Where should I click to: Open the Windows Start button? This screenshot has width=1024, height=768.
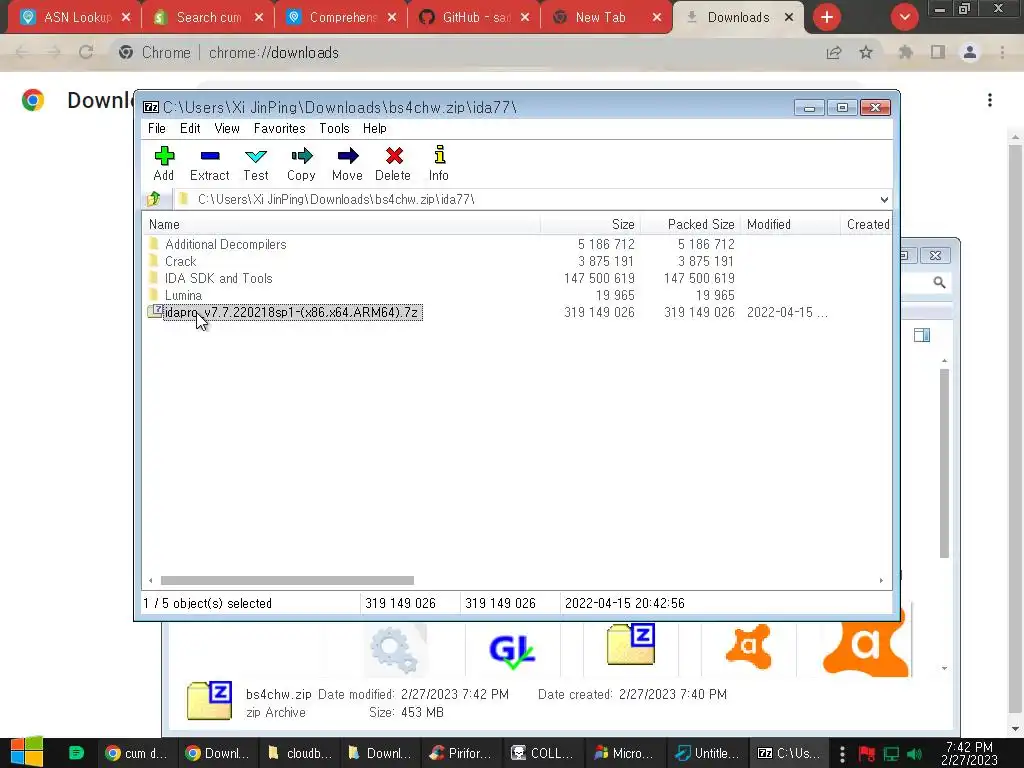click(27, 752)
